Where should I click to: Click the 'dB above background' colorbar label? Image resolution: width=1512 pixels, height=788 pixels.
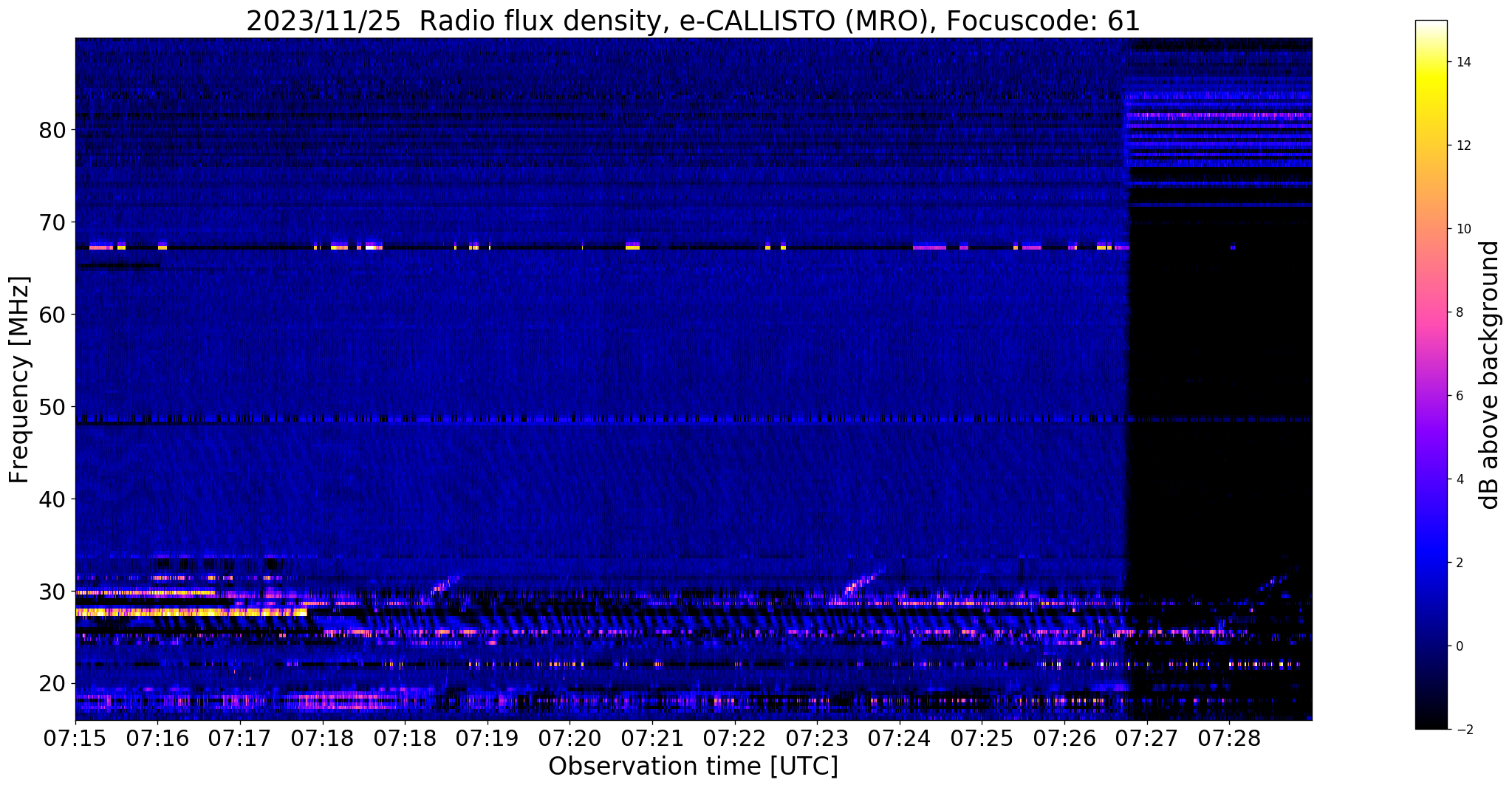[1489, 374]
